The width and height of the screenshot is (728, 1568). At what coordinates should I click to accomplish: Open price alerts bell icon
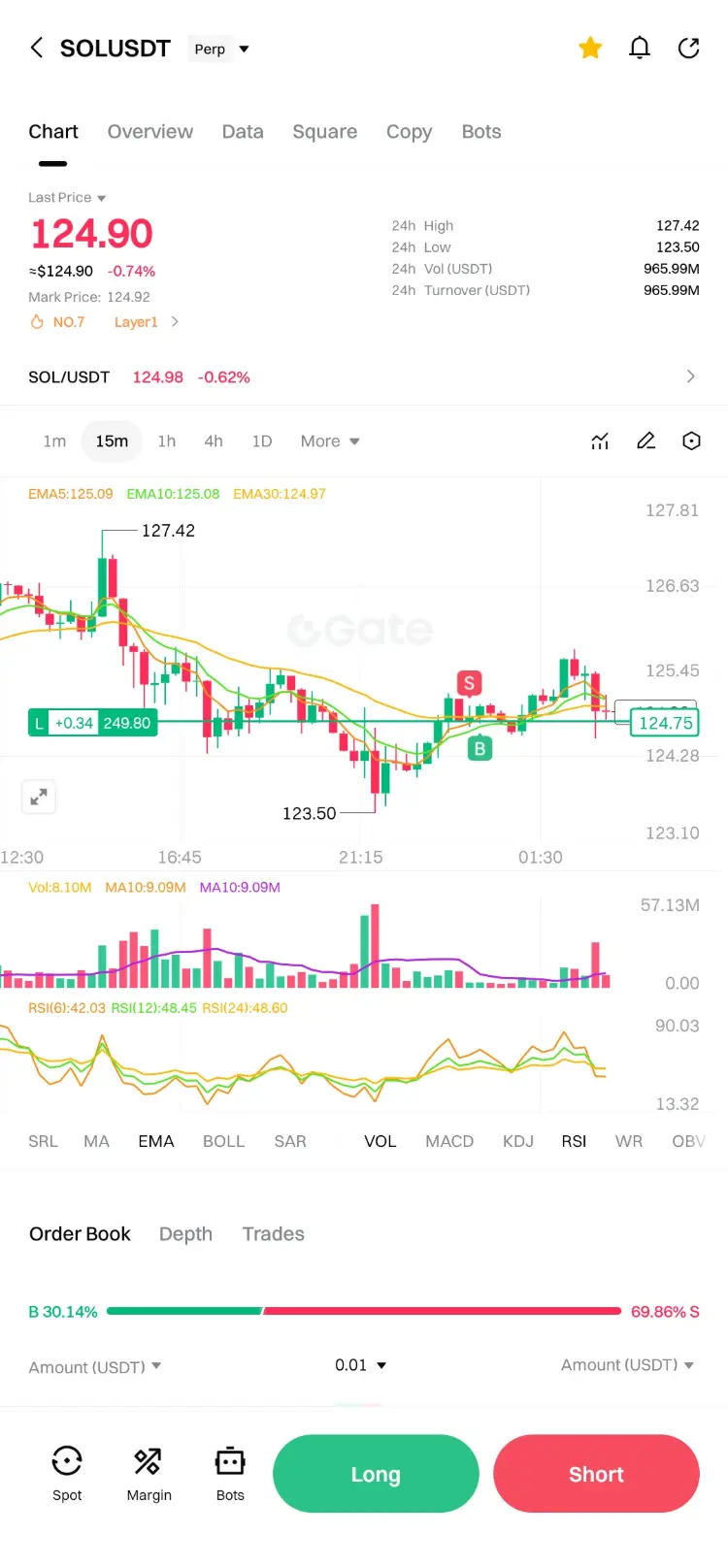click(640, 48)
